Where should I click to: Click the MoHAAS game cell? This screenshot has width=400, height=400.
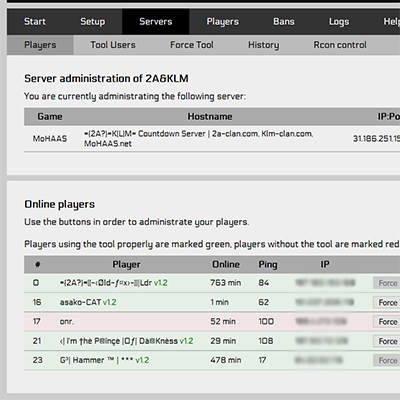tap(50, 139)
